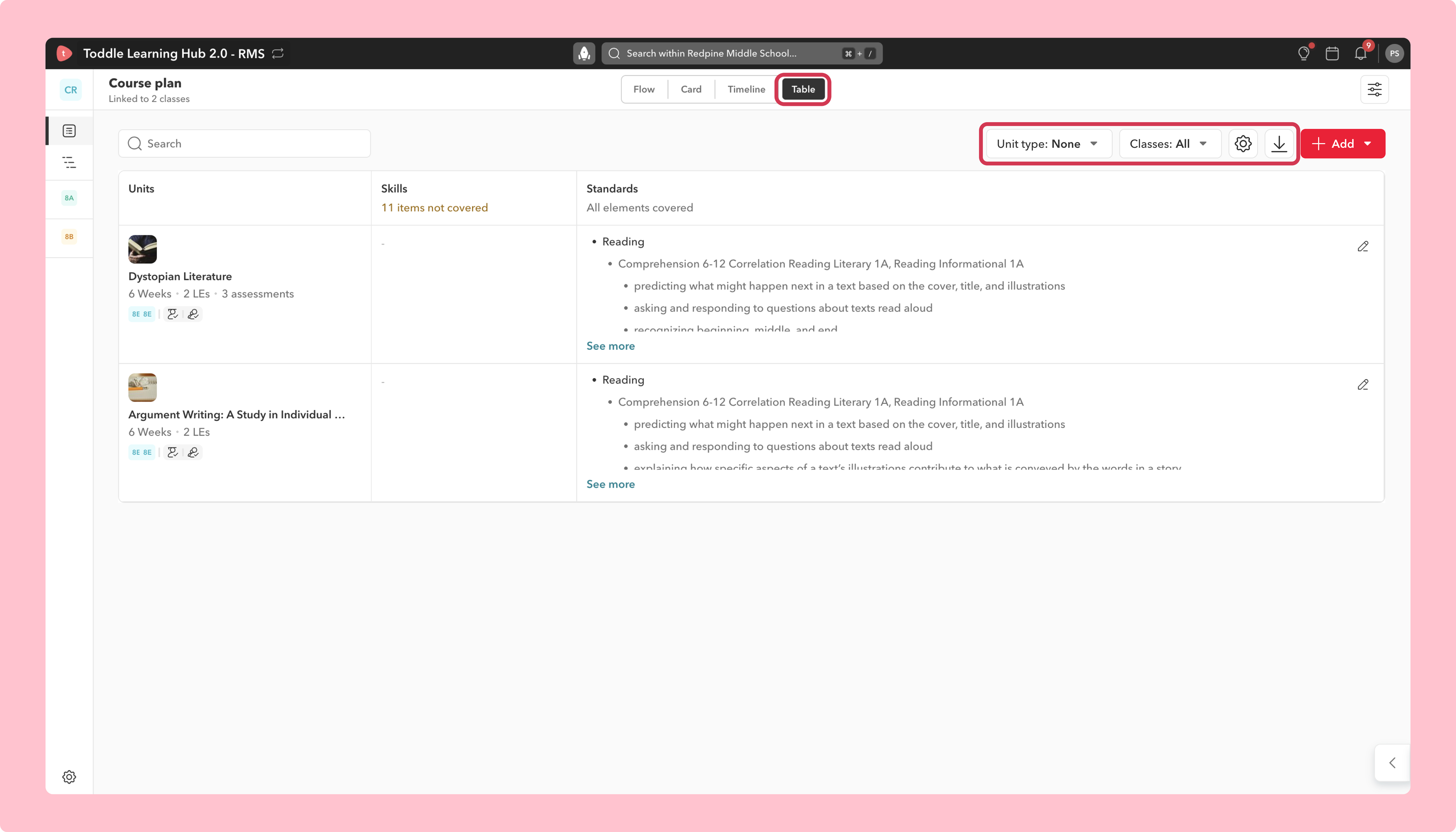Image resolution: width=1456 pixels, height=832 pixels.
Task: Click the switch workspace arrows icon
Action: tap(278, 53)
